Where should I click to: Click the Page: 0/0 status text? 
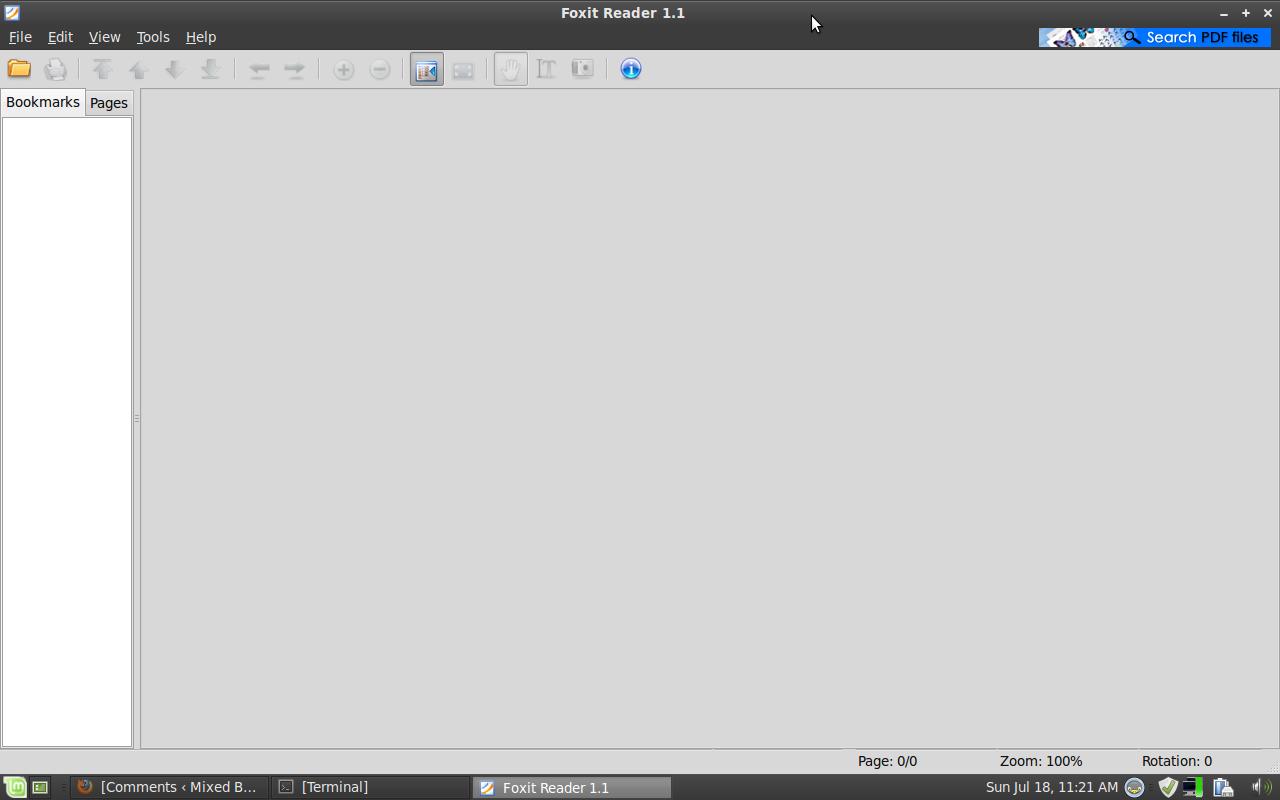tap(887, 761)
